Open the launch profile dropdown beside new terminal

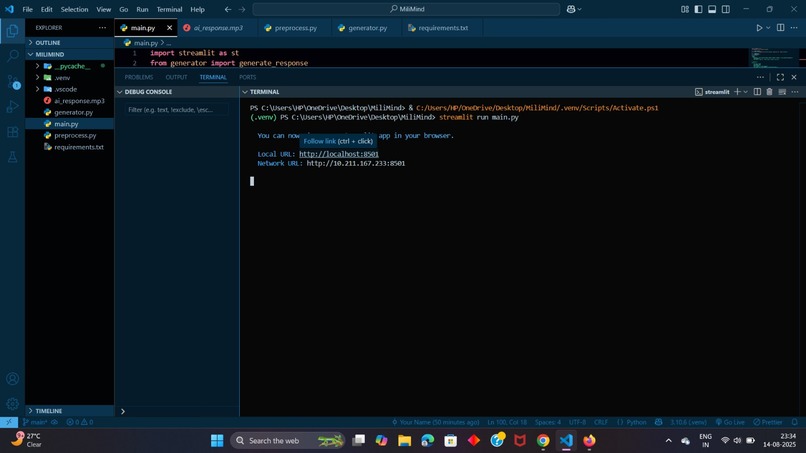745,92
